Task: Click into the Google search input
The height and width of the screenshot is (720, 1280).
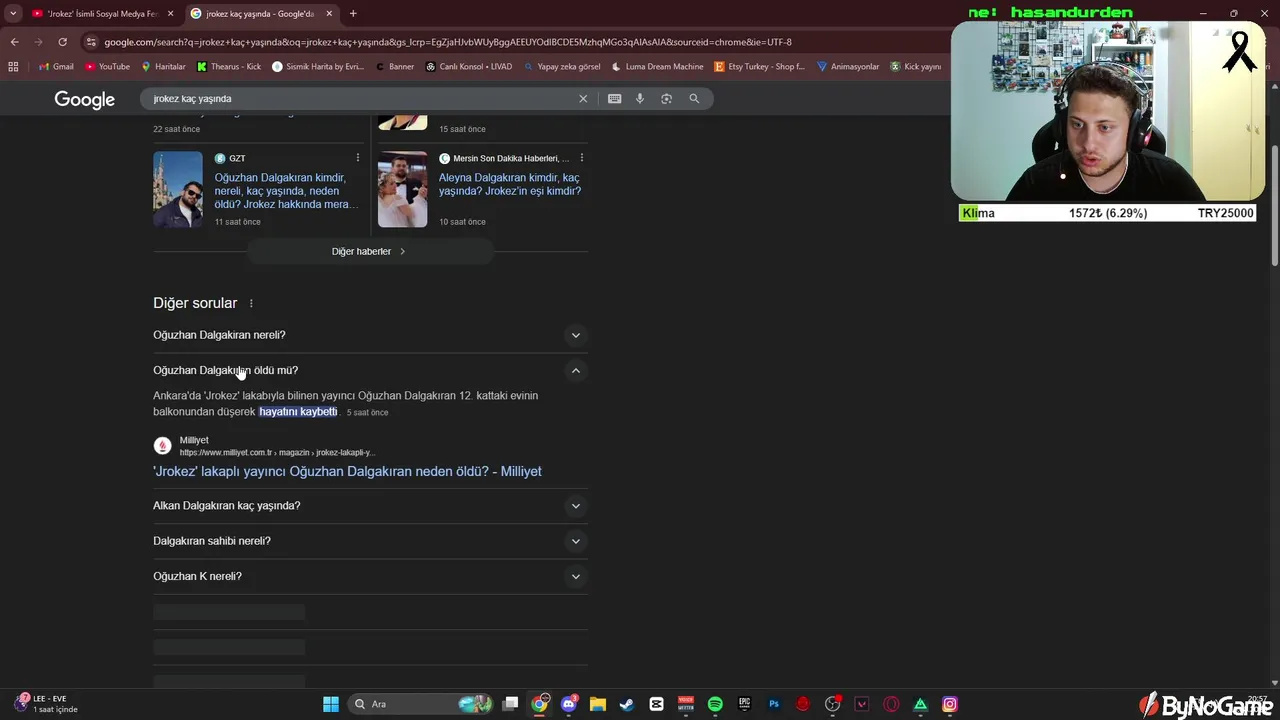Action: click(360, 99)
